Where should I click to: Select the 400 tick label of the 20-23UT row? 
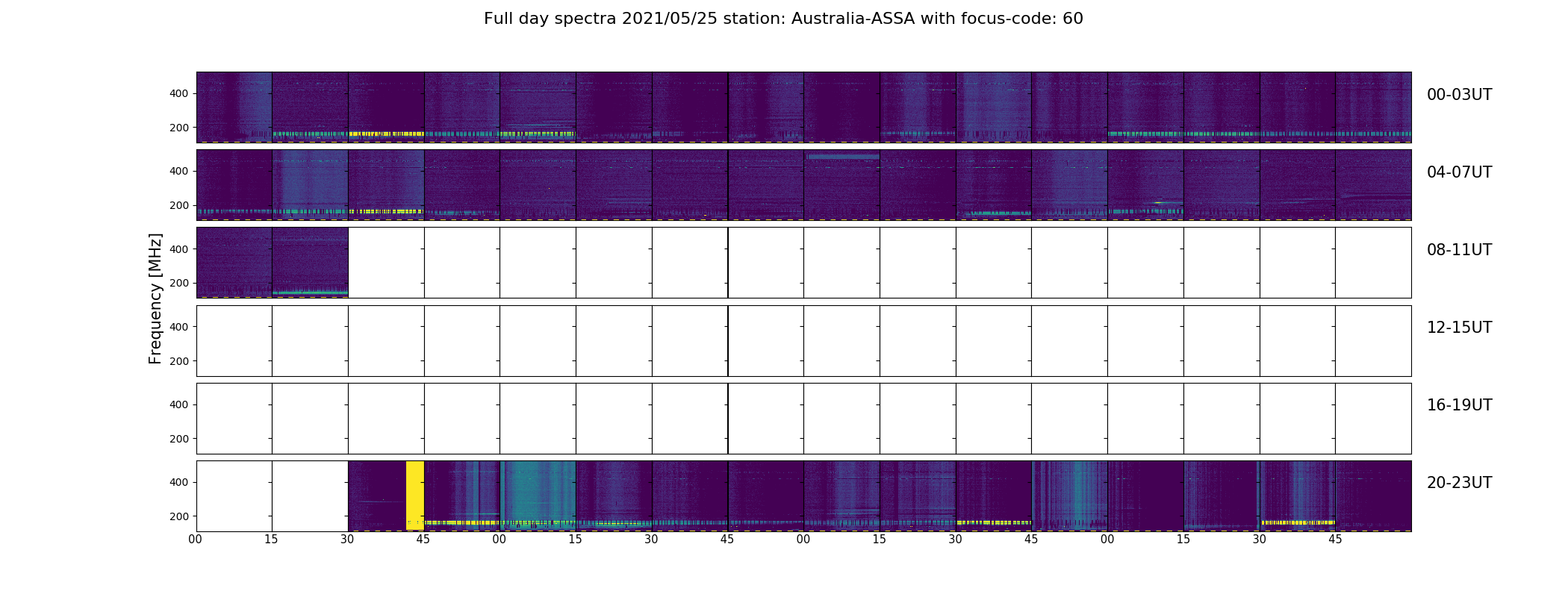pyautogui.click(x=179, y=482)
